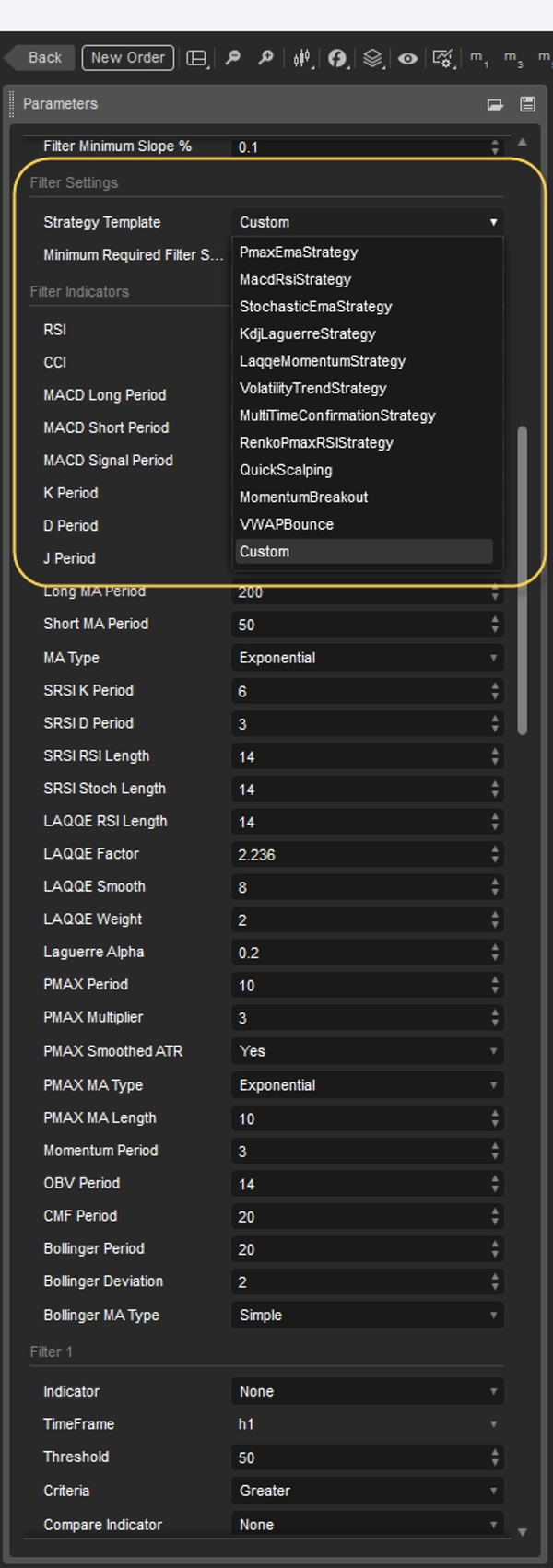Click the New Order button
This screenshot has width=553, height=1568.
pos(127,56)
